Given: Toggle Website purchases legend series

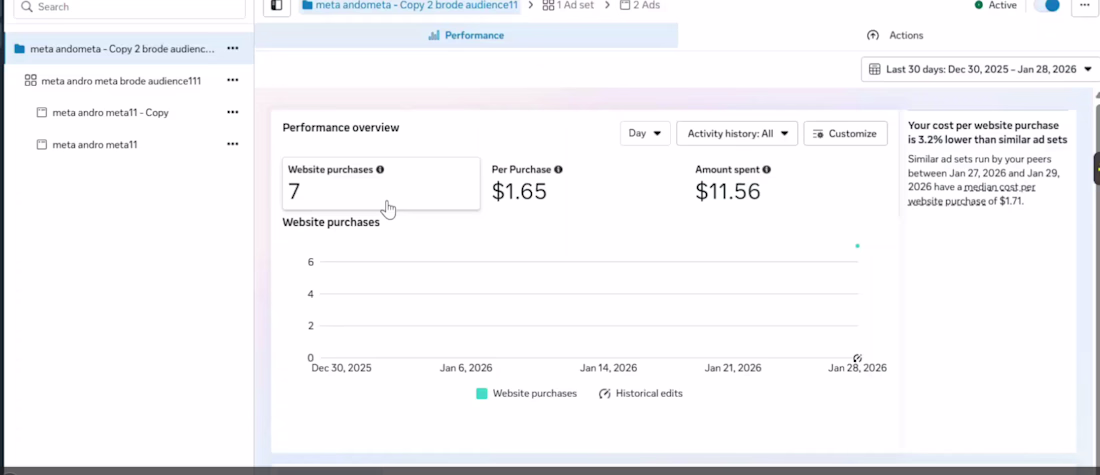Looking at the screenshot, I should coord(527,394).
